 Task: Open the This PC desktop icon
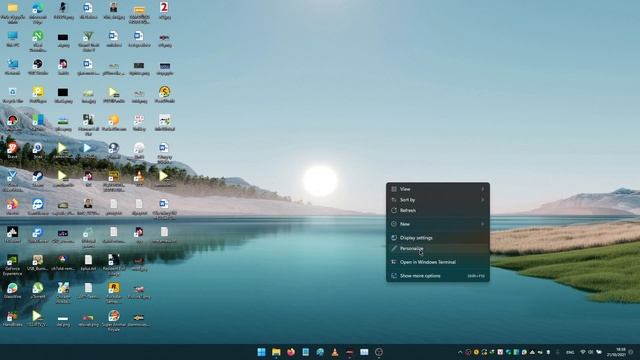click(13, 39)
